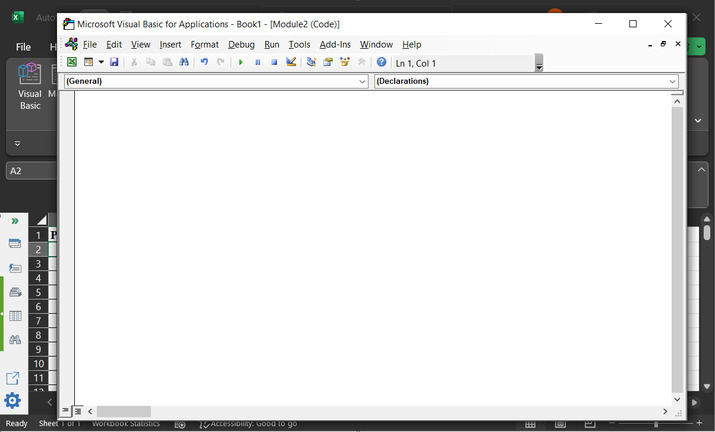715x432 pixels.
Task: Click the Cut scissors icon
Action: pyautogui.click(x=134, y=62)
